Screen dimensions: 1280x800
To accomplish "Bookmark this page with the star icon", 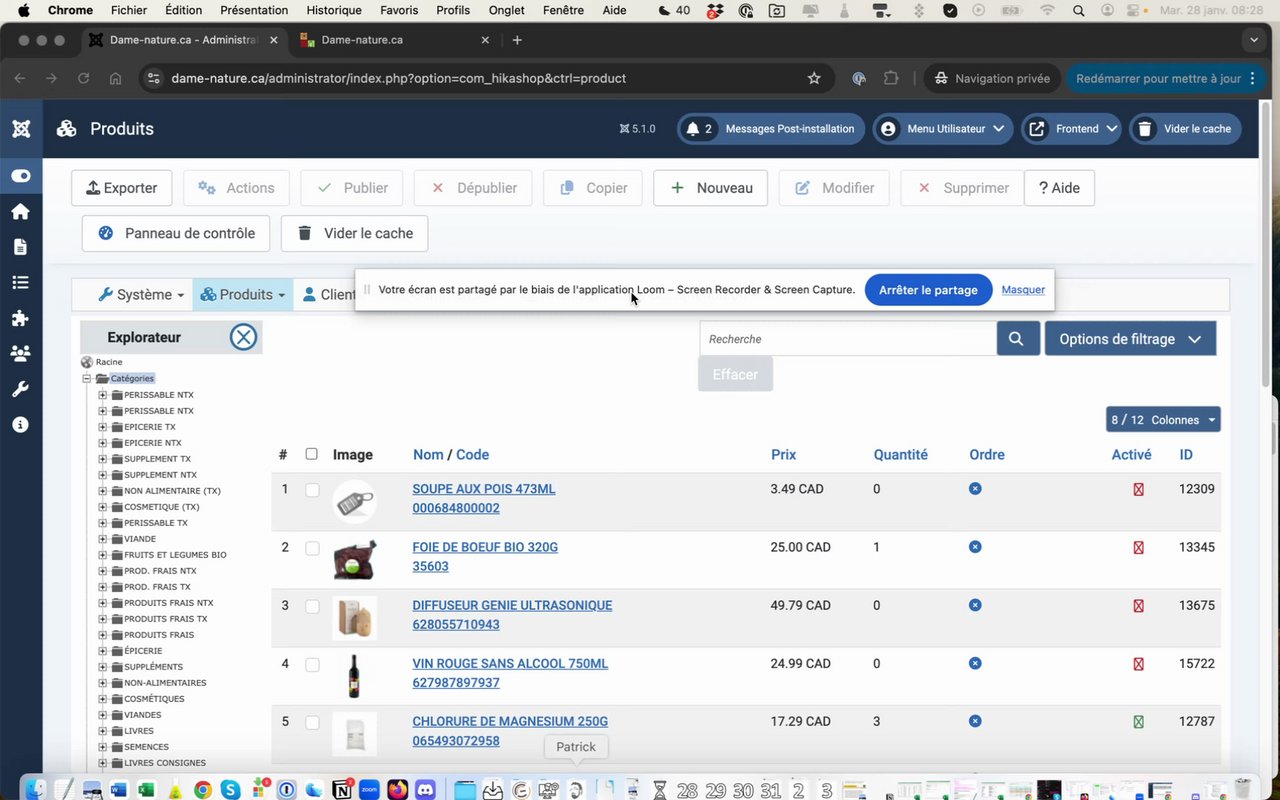I will point(814,78).
